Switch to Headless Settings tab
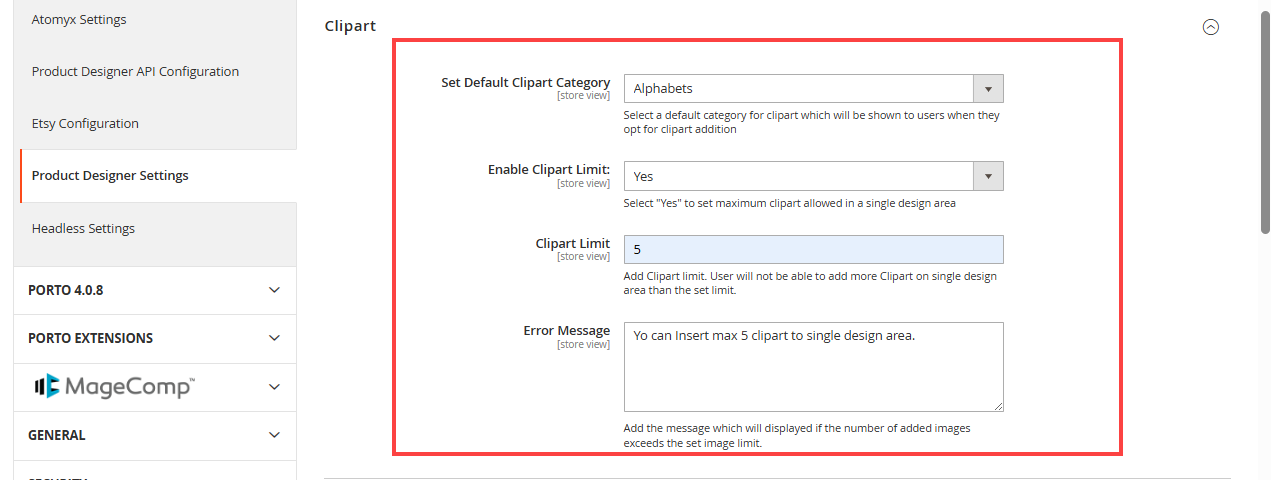Screen dimensions: 1271x480 click(83, 229)
